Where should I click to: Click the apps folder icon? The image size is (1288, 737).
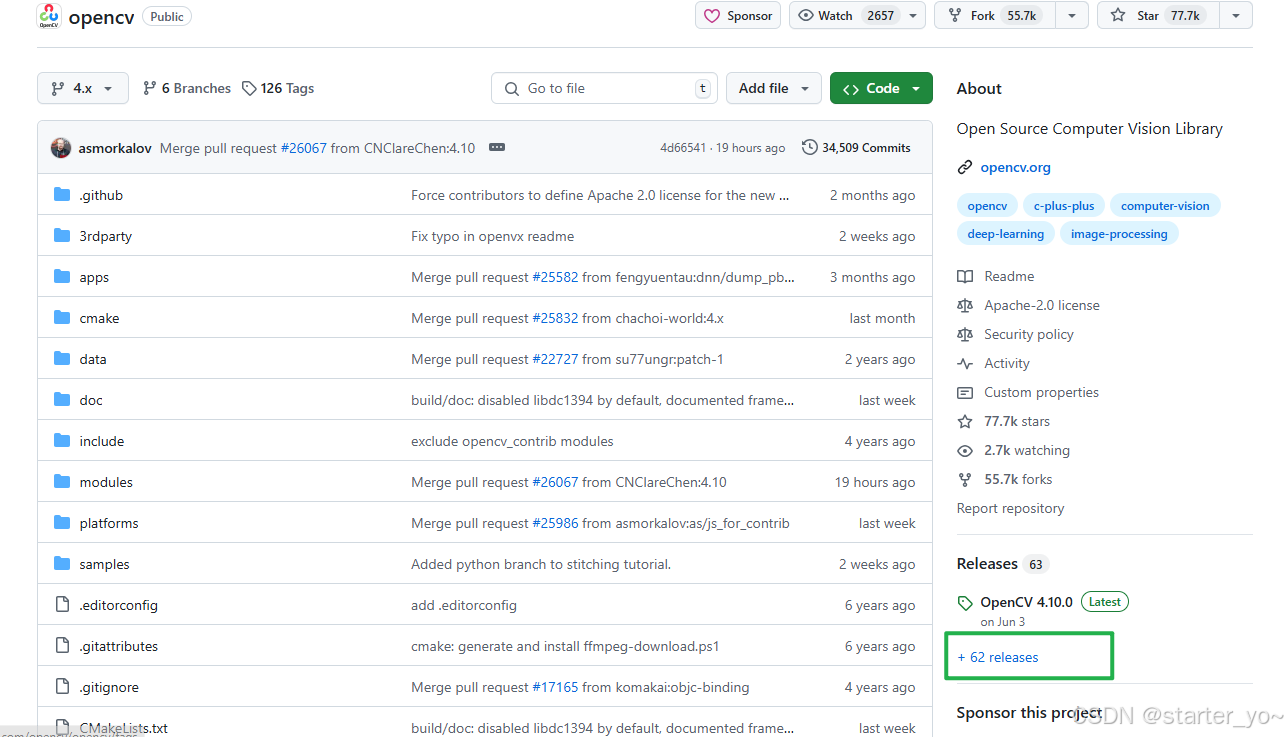(62, 277)
